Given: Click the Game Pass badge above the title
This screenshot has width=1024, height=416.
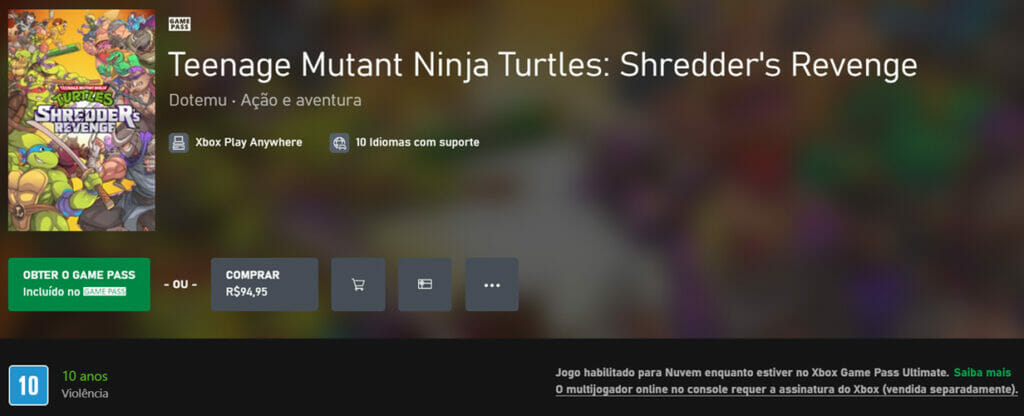Looking at the screenshot, I should tap(180, 24).
